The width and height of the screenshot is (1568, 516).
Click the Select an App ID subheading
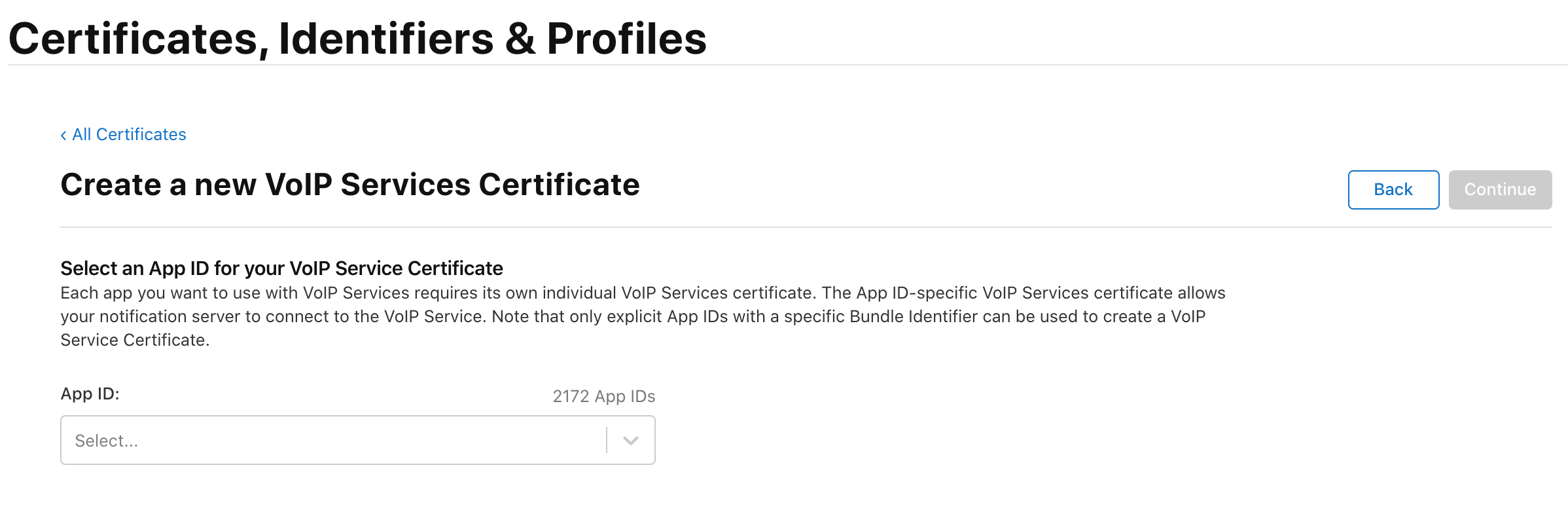(x=281, y=268)
